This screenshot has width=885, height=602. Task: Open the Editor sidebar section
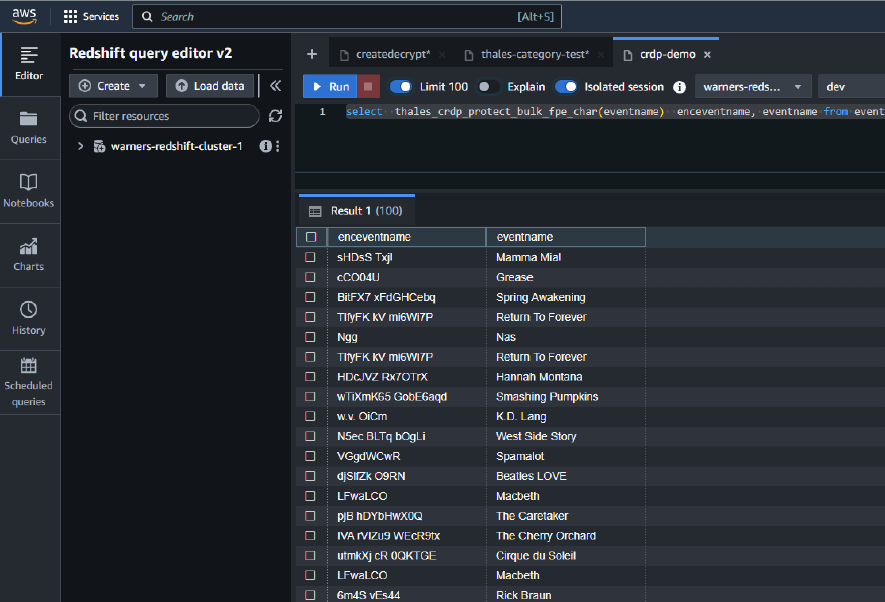coord(29,64)
